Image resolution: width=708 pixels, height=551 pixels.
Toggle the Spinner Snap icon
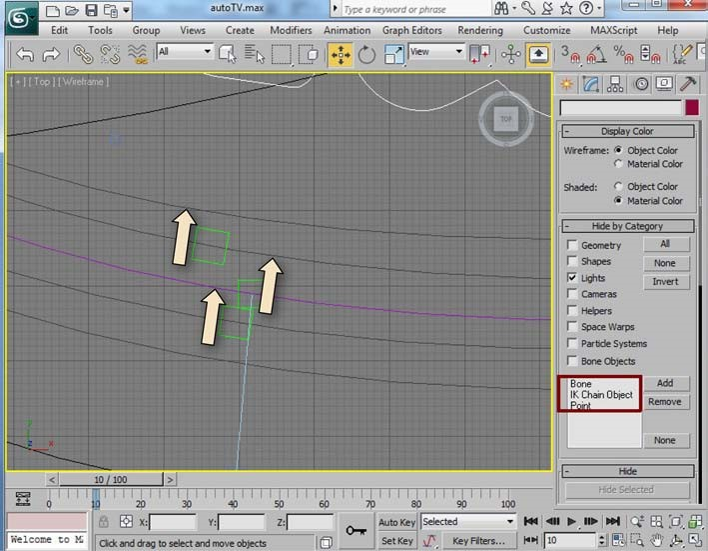click(x=650, y=54)
